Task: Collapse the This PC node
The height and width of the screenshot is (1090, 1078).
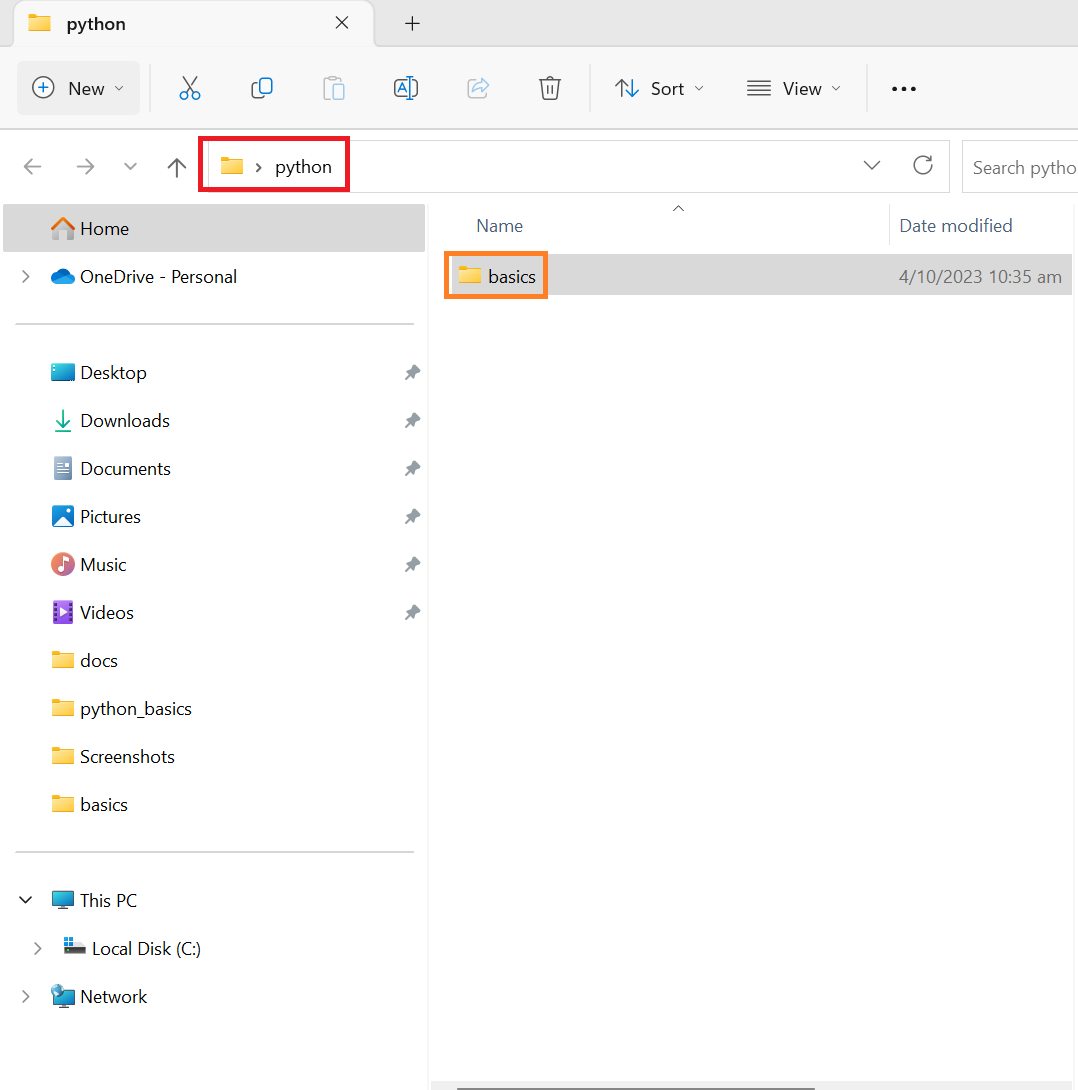Action: tap(26, 900)
